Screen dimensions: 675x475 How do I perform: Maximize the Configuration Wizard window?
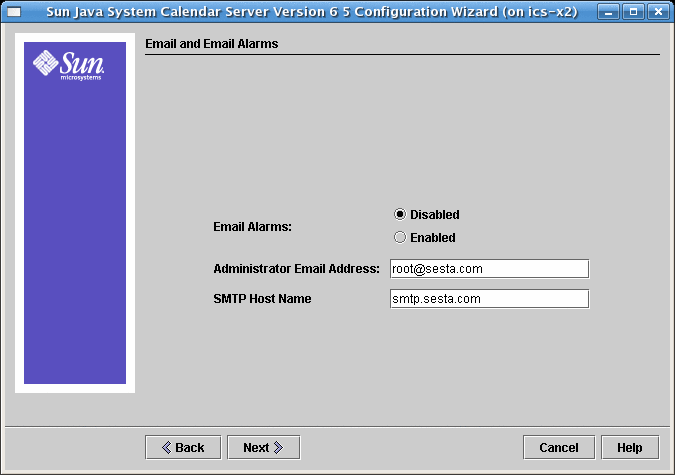pyautogui.click(x=633, y=12)
